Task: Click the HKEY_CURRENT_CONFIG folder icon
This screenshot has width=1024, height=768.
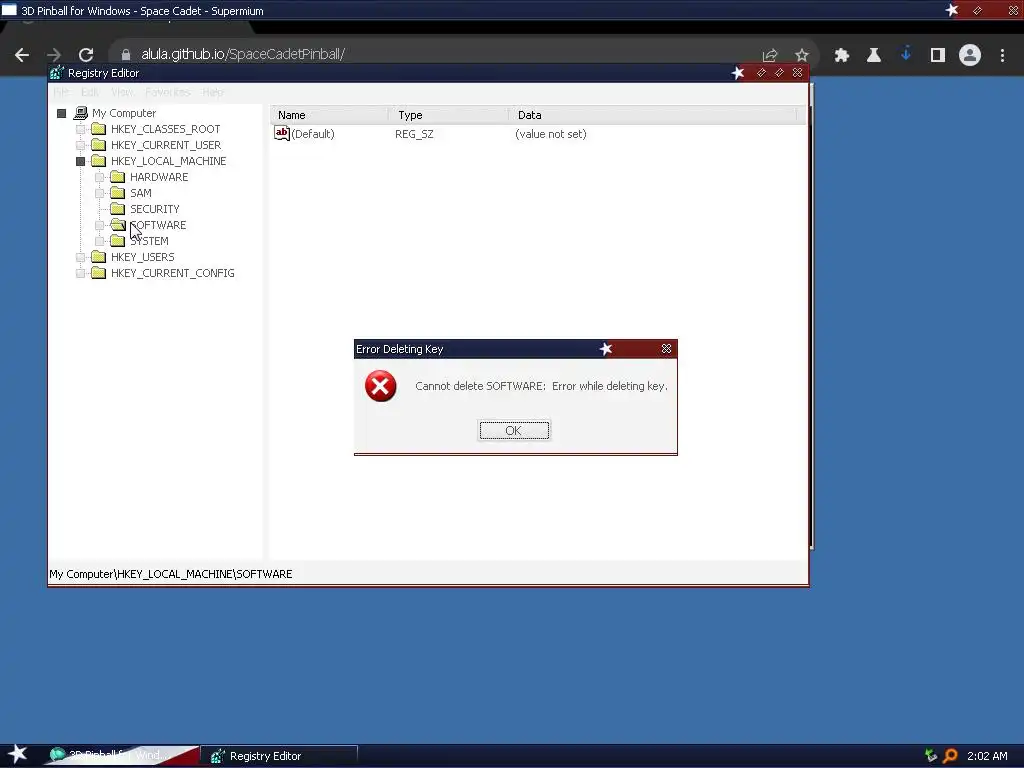Action: (x=99, y=273)
